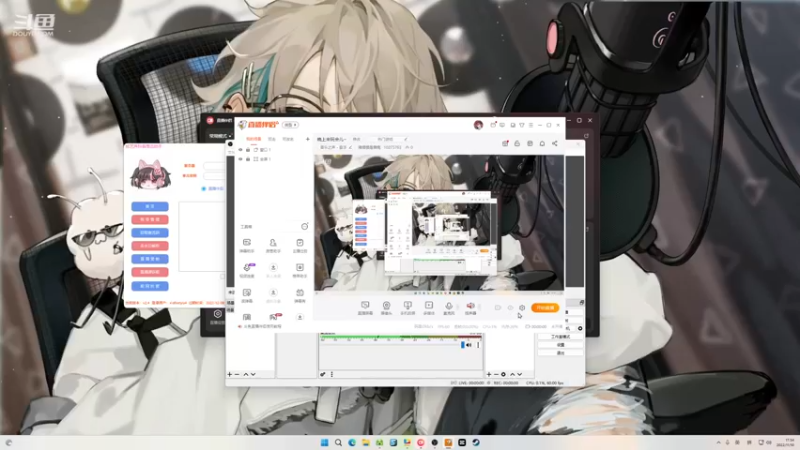Collapse toolbox with round icon beside 工具箱
The image size is (800, 450).
point(305,226)
